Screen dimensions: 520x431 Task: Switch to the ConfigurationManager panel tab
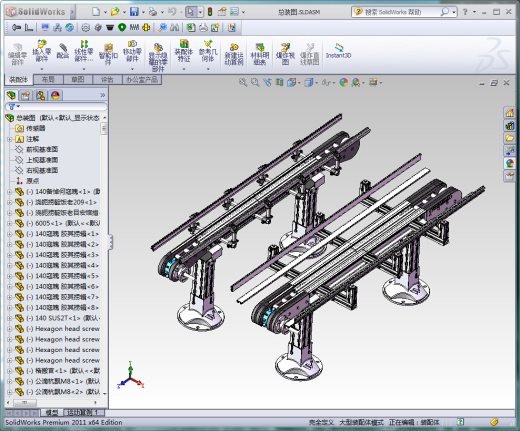[40, 96]
